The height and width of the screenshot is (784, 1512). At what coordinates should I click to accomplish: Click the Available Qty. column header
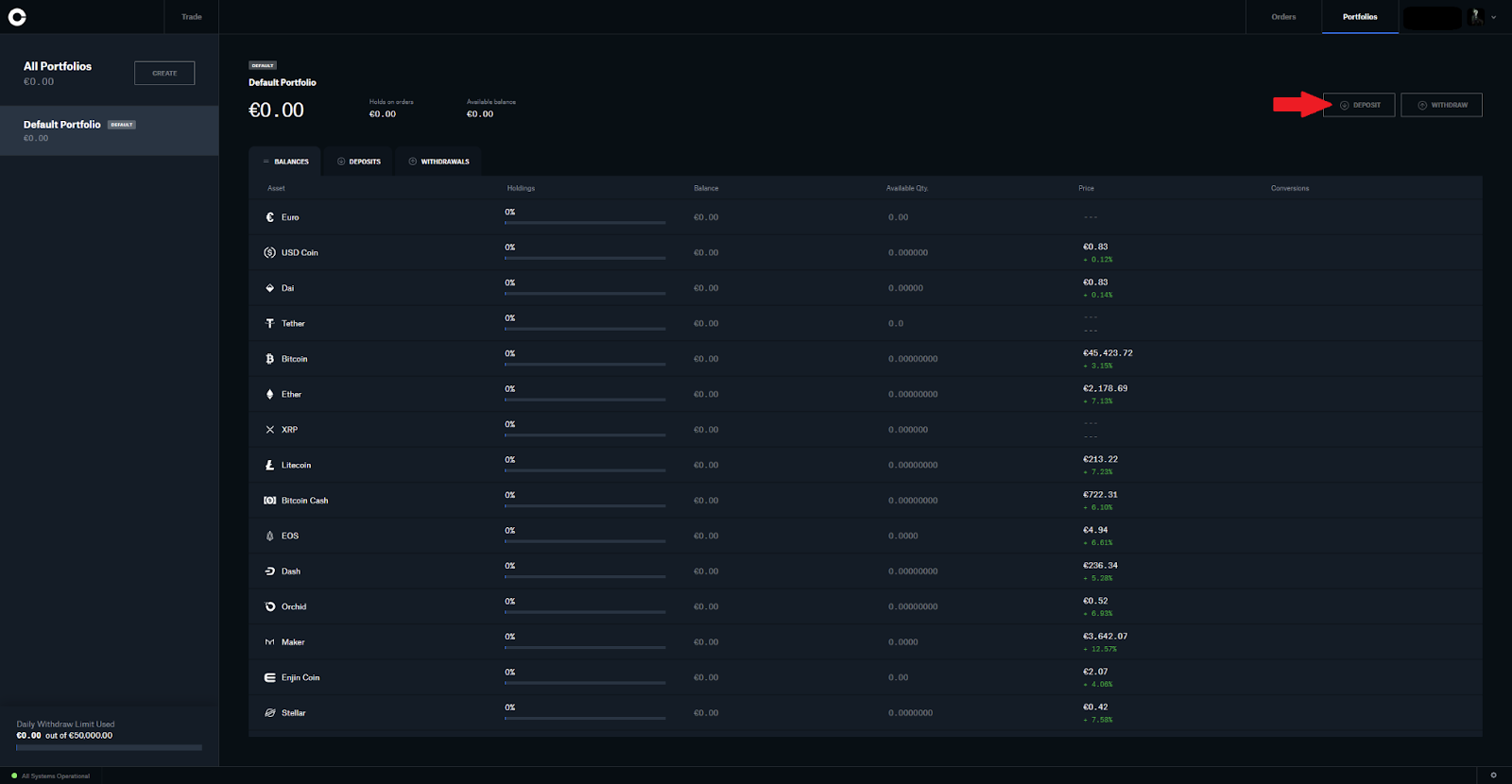pos(907,188)
